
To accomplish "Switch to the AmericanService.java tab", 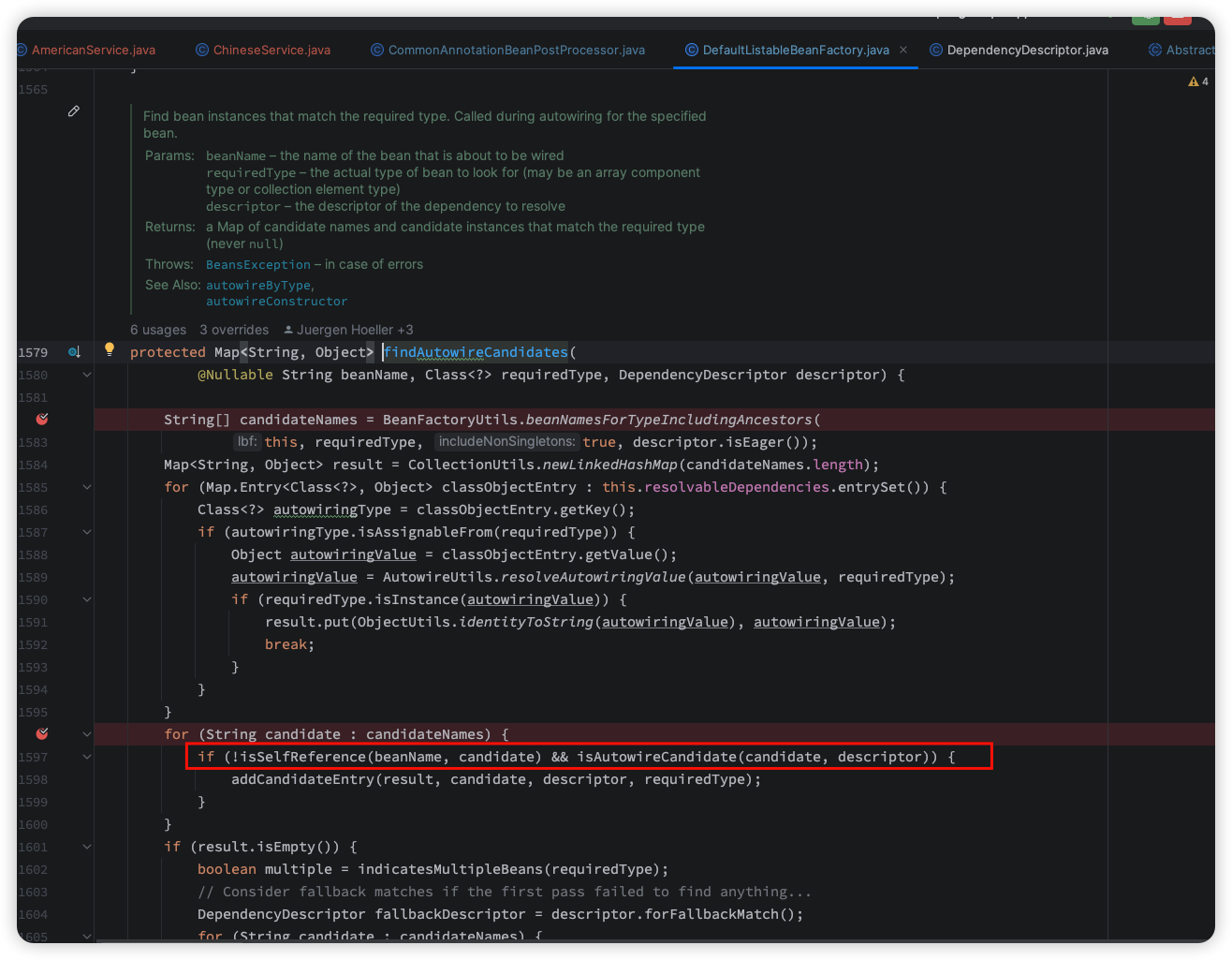I will 93,50.
